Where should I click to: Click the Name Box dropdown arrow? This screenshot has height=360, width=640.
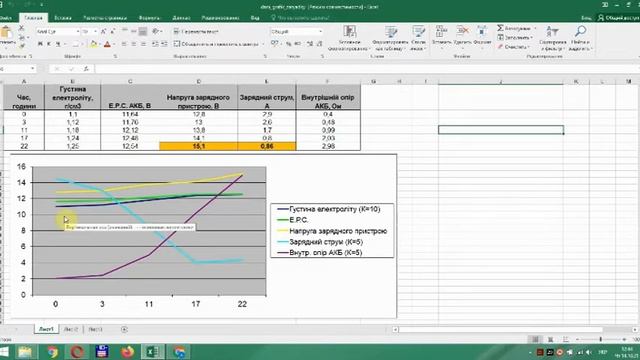[32, 69]
